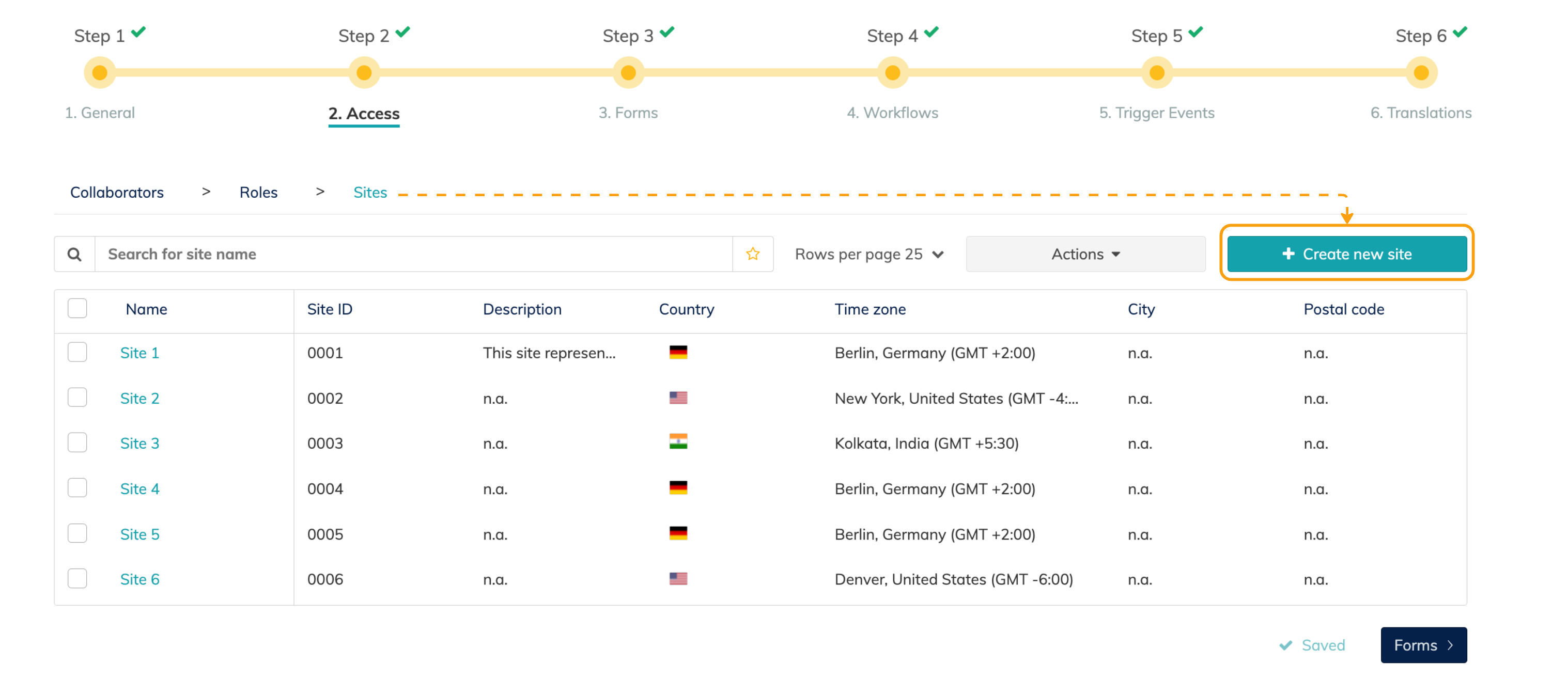Open the Site 2 link
Viewport: 1568px width, 680px height.
click(x=139, y=399)
